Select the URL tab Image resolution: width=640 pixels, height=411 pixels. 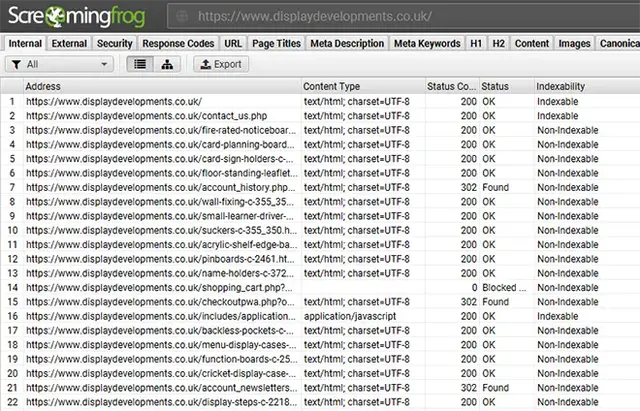233,43
